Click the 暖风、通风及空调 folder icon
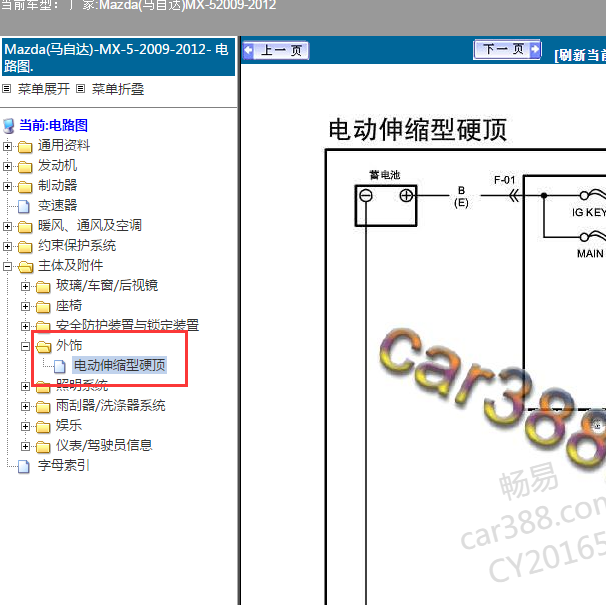This screenshot has height=605, width=606. pos(25,227)
